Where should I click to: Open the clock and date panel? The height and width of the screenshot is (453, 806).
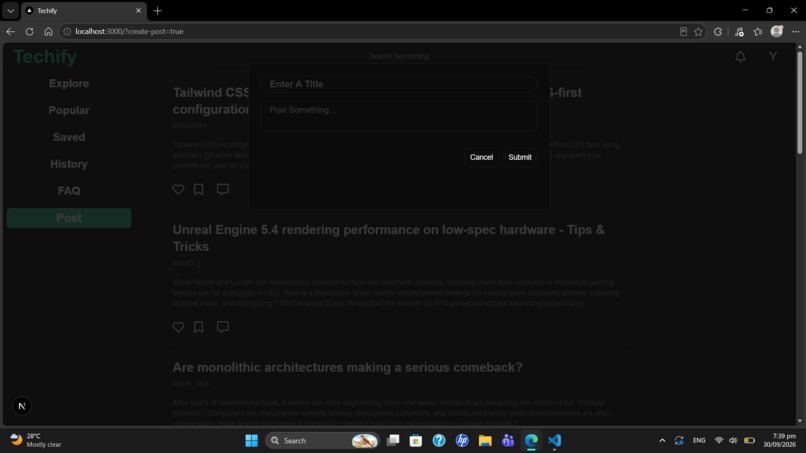(779, 440)
